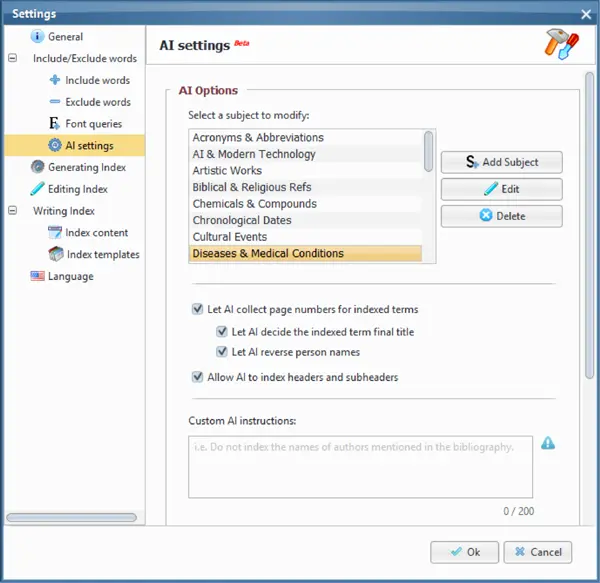Select Artistic Works subject
This screenshot has height=583, width=600.
[x=306, y=170]
